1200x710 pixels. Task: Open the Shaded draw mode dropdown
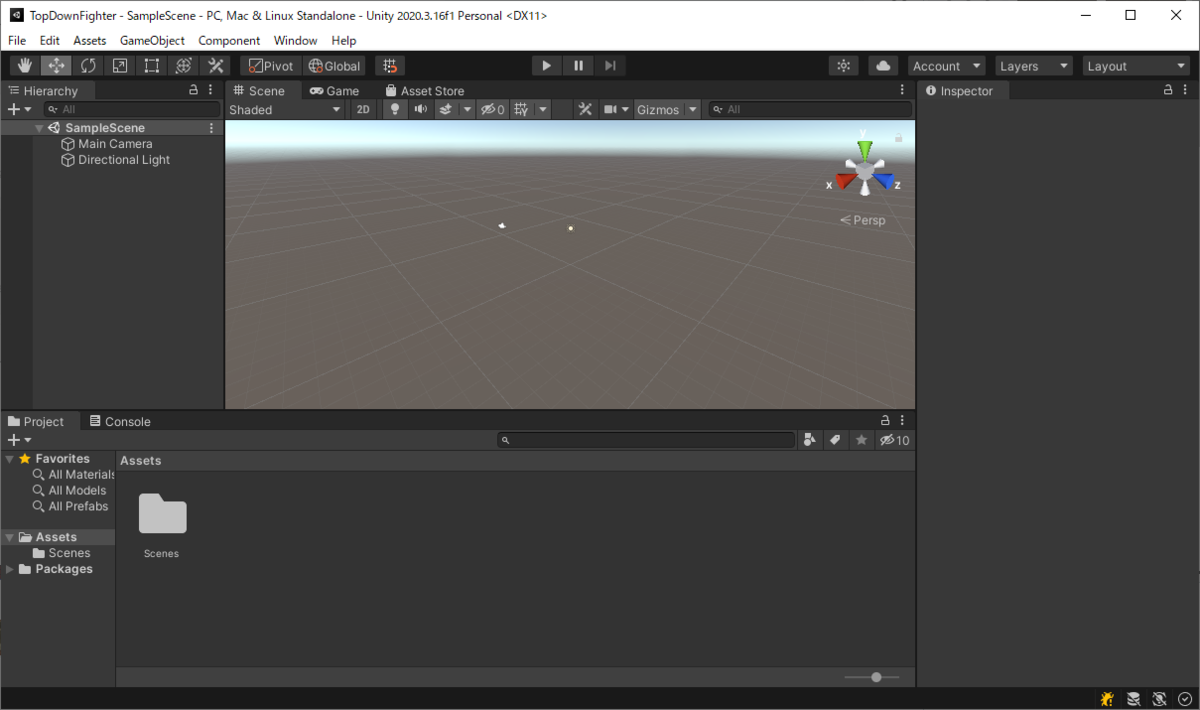click(x=285, y=110)
